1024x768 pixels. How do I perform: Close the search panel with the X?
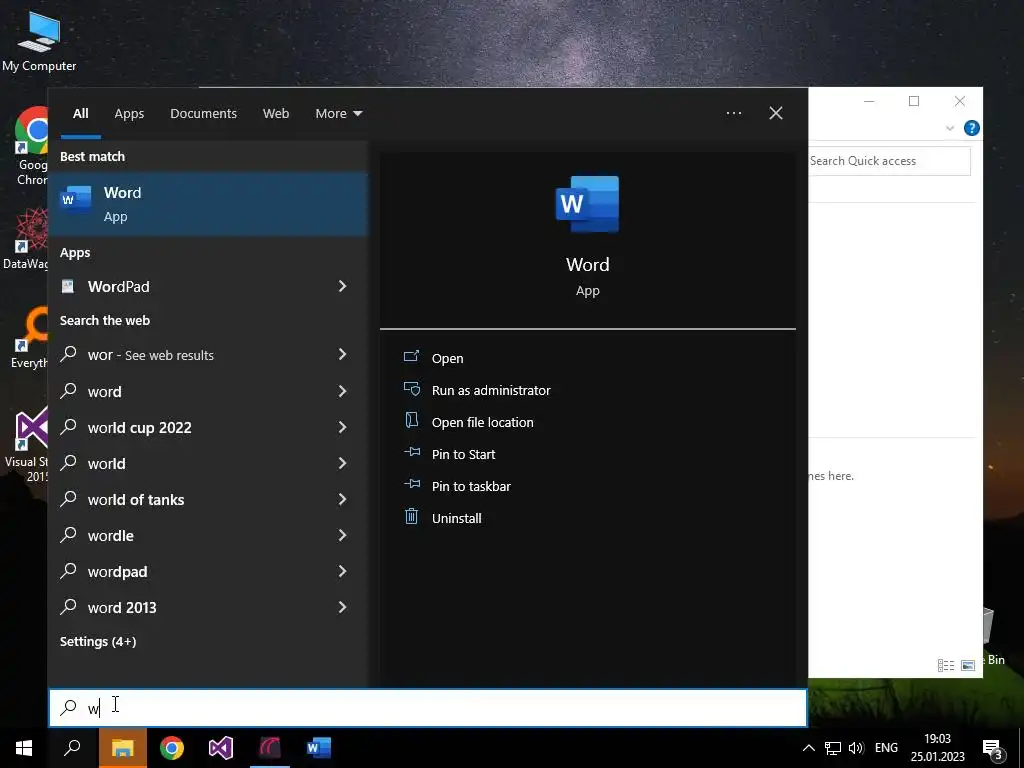pyautogui.click(x=776, y=113)
